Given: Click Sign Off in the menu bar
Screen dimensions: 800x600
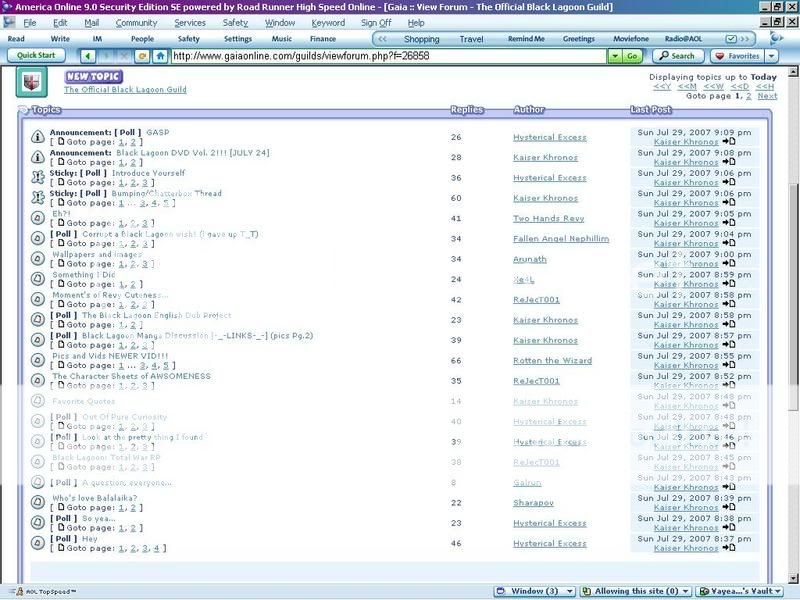Looking at the screenshot, I should 376,23.
